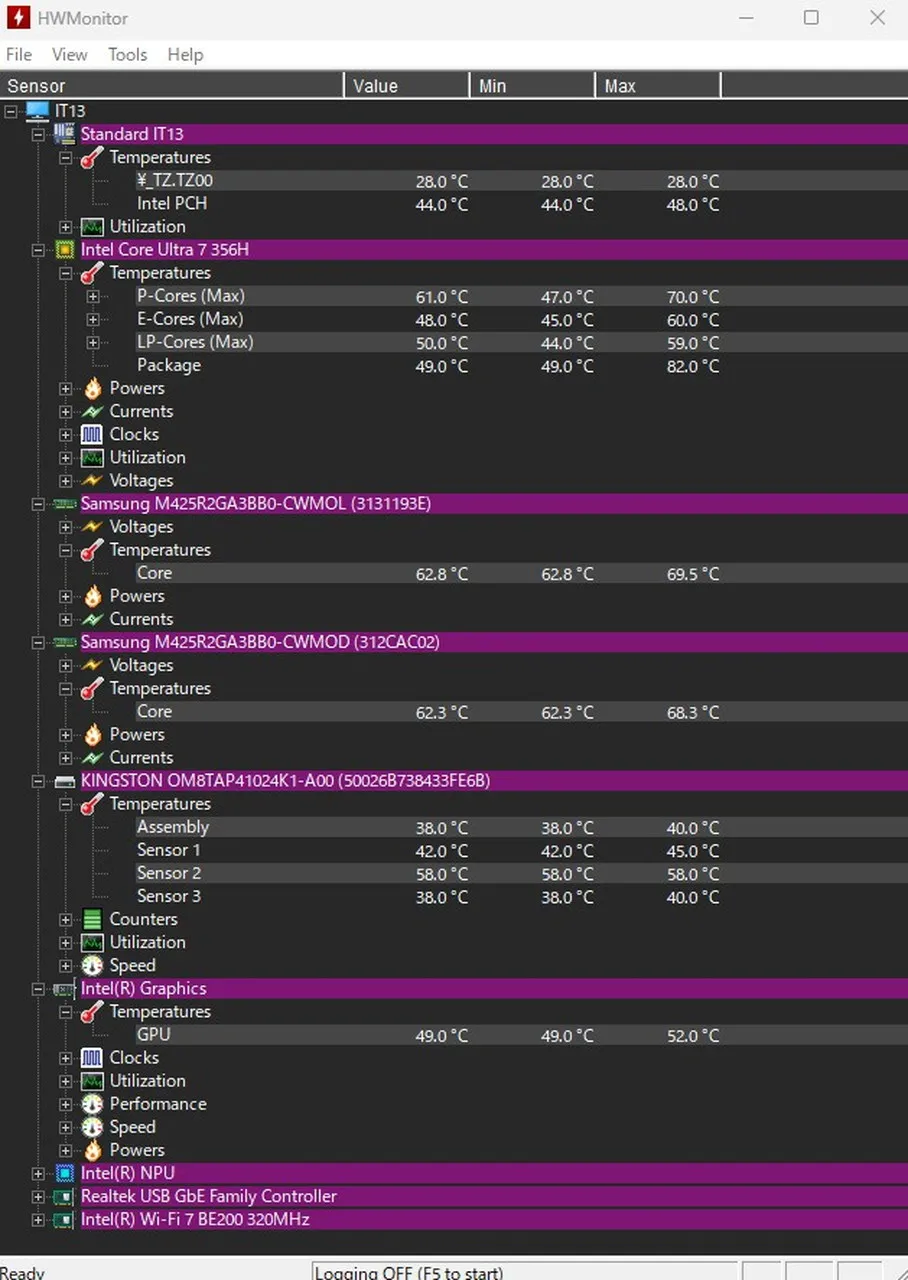The image size is (908, 1280).
Task: Expand CPU Powers section
Action: click(65, 388)
